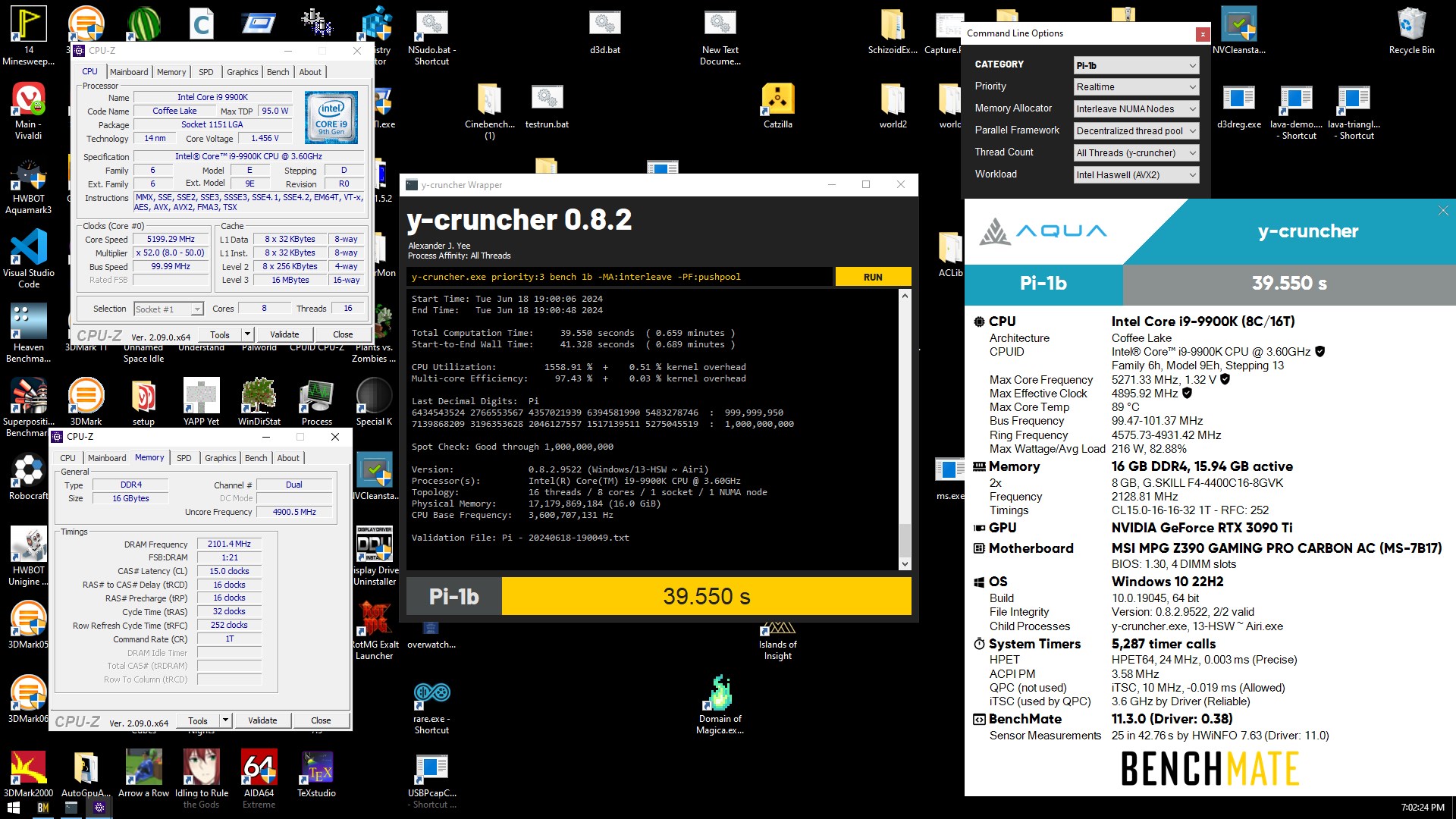Screen dimensions: 1456x819
Task: Open Recycle Bin
Action: point(1411,31)
